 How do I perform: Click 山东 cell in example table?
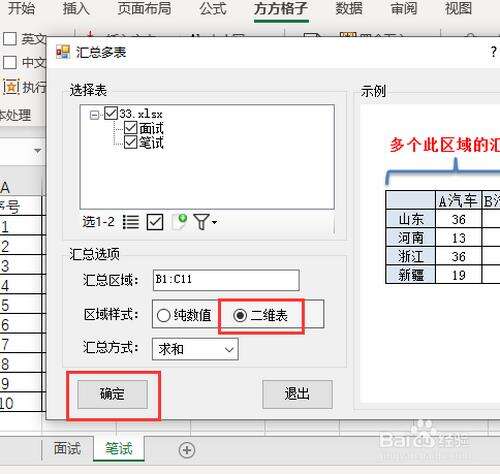pyautogui.click(x=411, y=219)
